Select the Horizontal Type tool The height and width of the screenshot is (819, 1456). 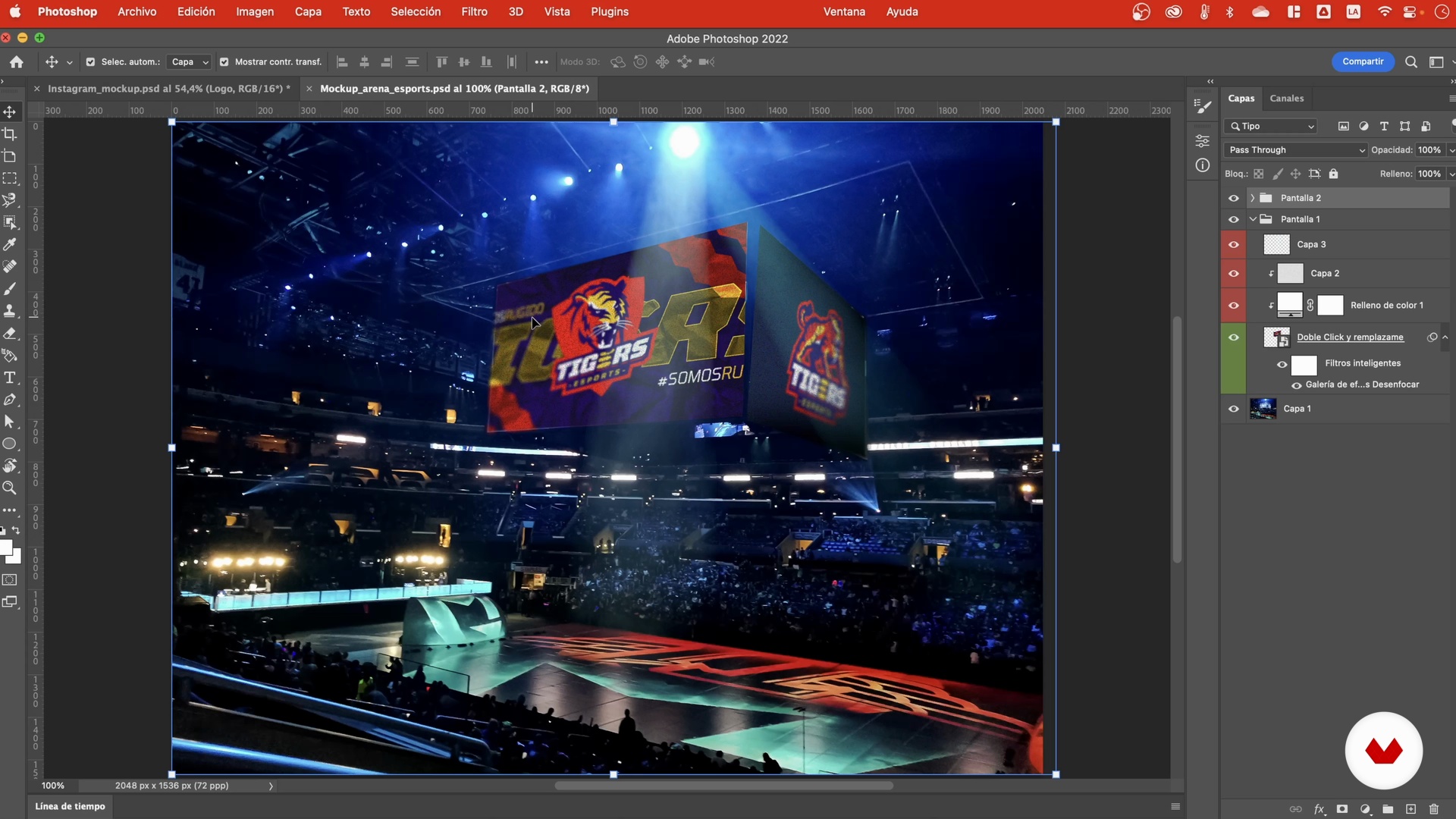tap(10, 378)
